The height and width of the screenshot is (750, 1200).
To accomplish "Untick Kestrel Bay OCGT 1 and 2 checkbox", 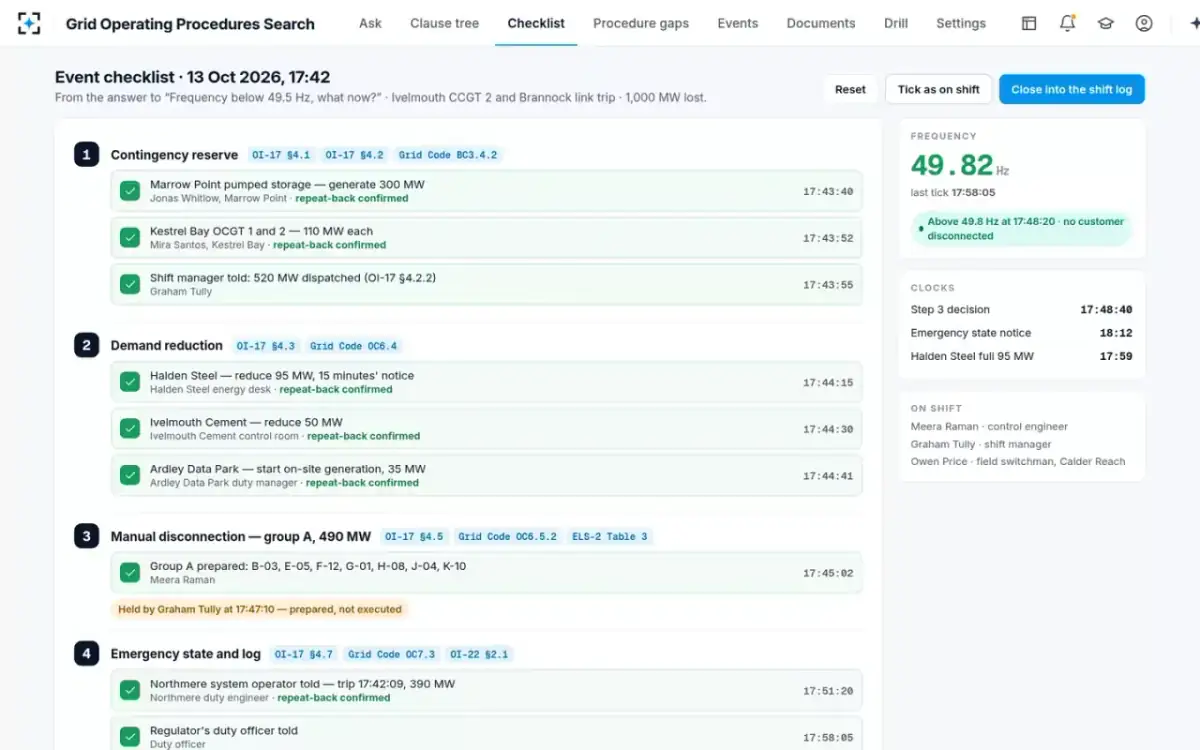I will point(130,238).
